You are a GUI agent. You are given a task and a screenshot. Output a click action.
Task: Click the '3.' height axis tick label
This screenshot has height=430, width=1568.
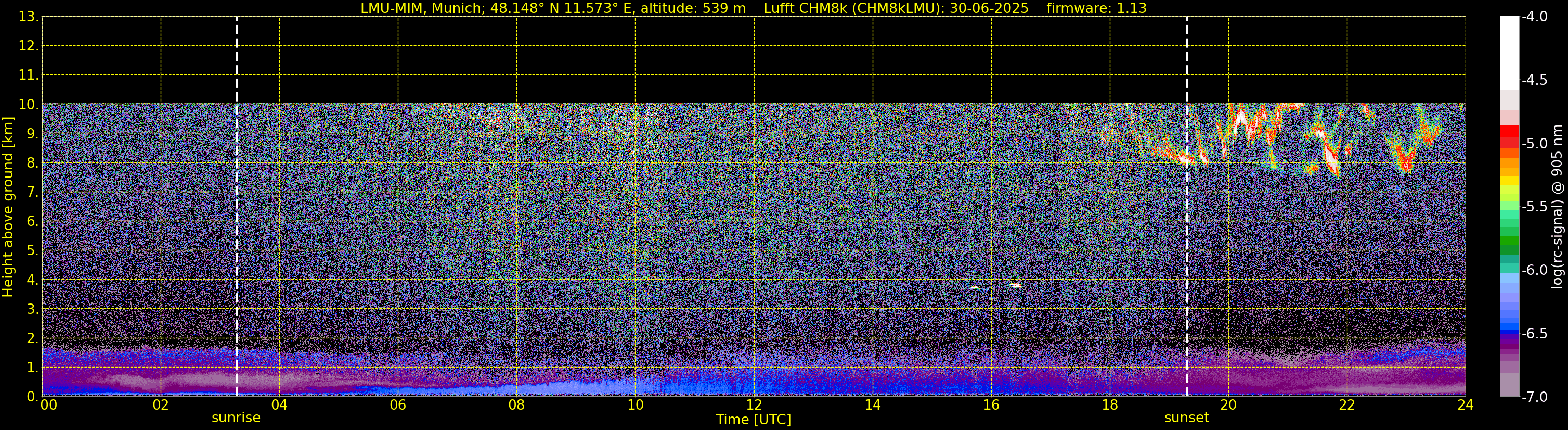pyautogui.click(x=32, y=309)
